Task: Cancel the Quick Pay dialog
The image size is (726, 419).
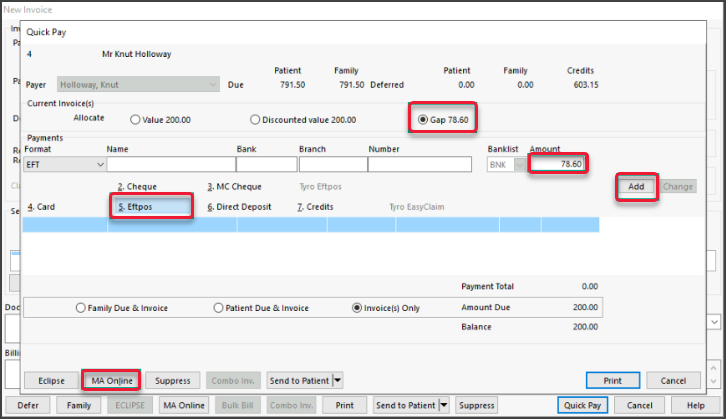Action: click(x=673, y=381)
